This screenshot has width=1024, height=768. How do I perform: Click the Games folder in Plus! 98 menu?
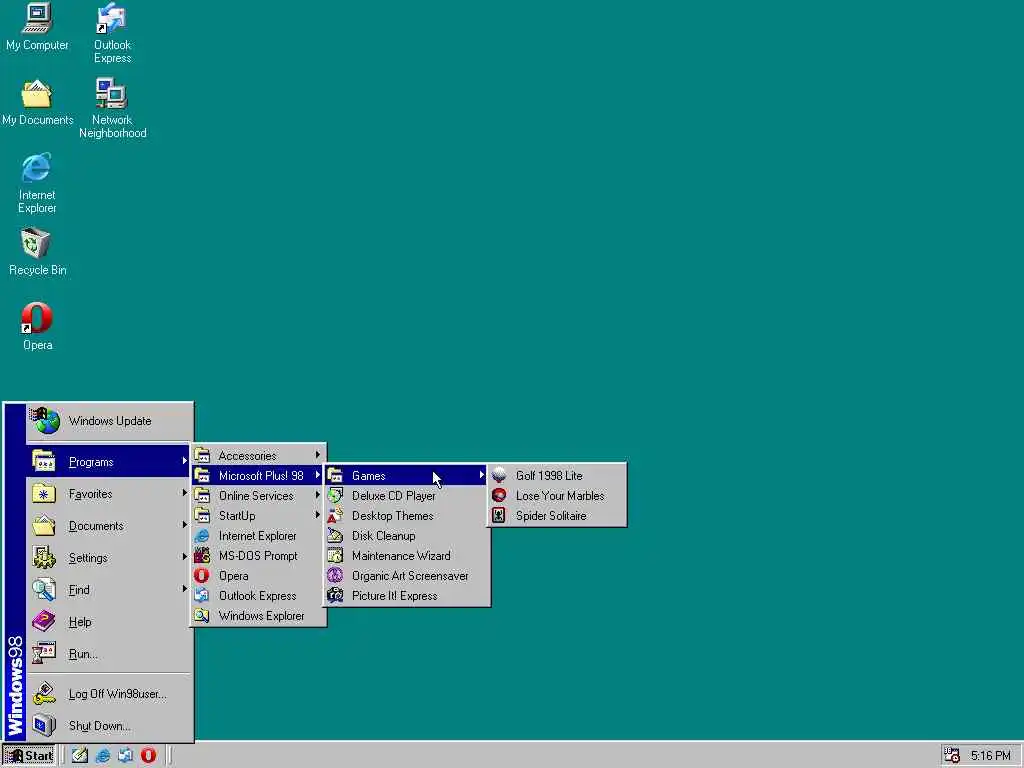[x=406, y=475]
